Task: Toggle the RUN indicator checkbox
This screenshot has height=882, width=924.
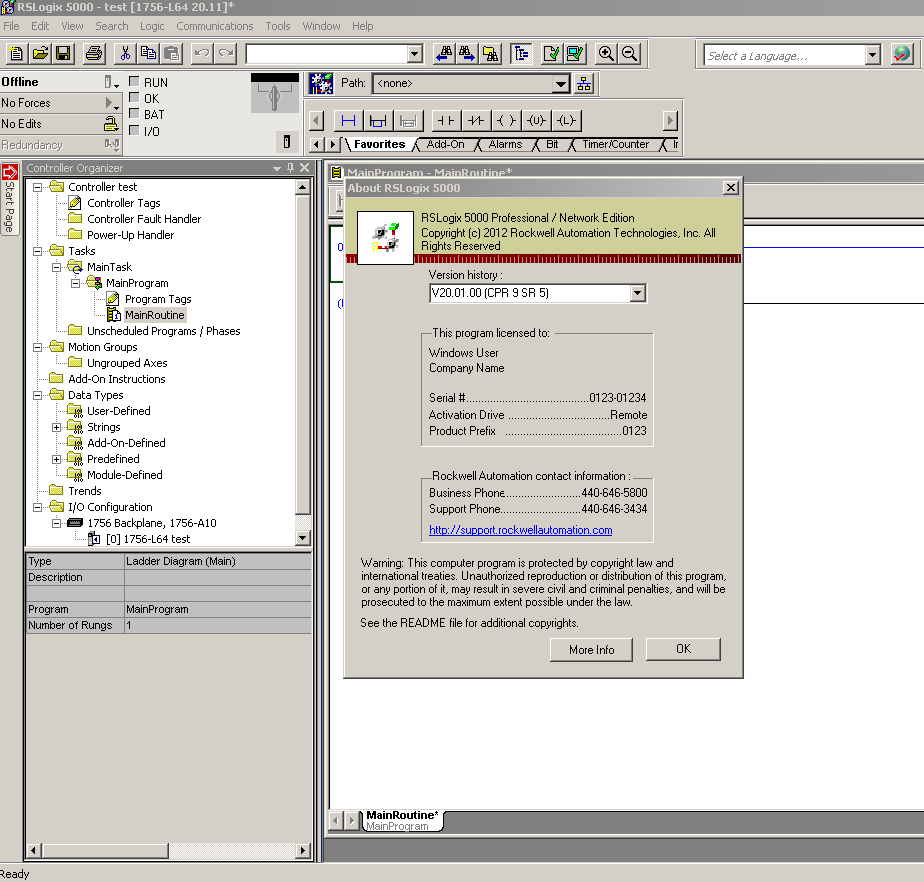Action: click(x=134, y=82)
